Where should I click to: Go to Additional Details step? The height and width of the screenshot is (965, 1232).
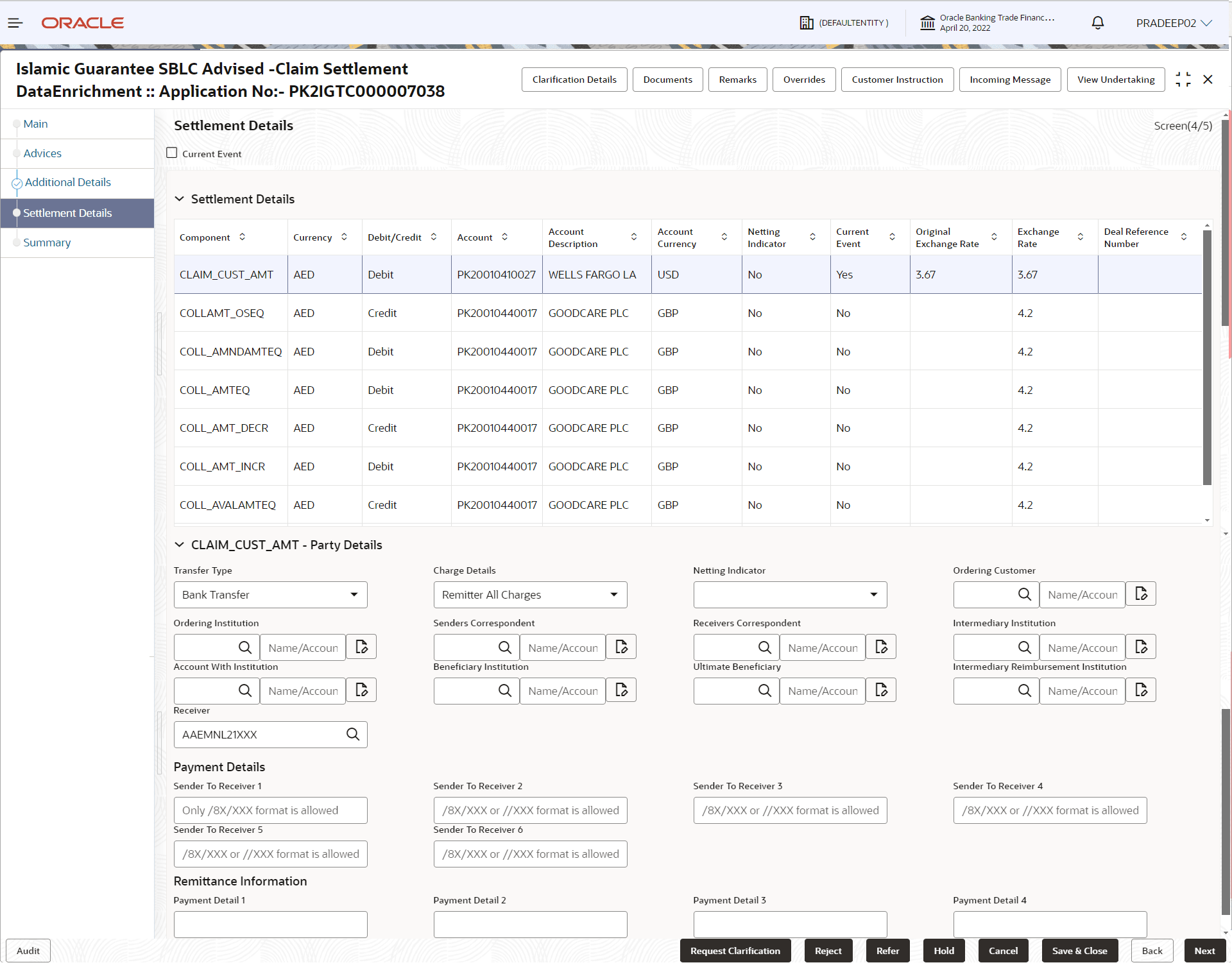pos(67,182)
